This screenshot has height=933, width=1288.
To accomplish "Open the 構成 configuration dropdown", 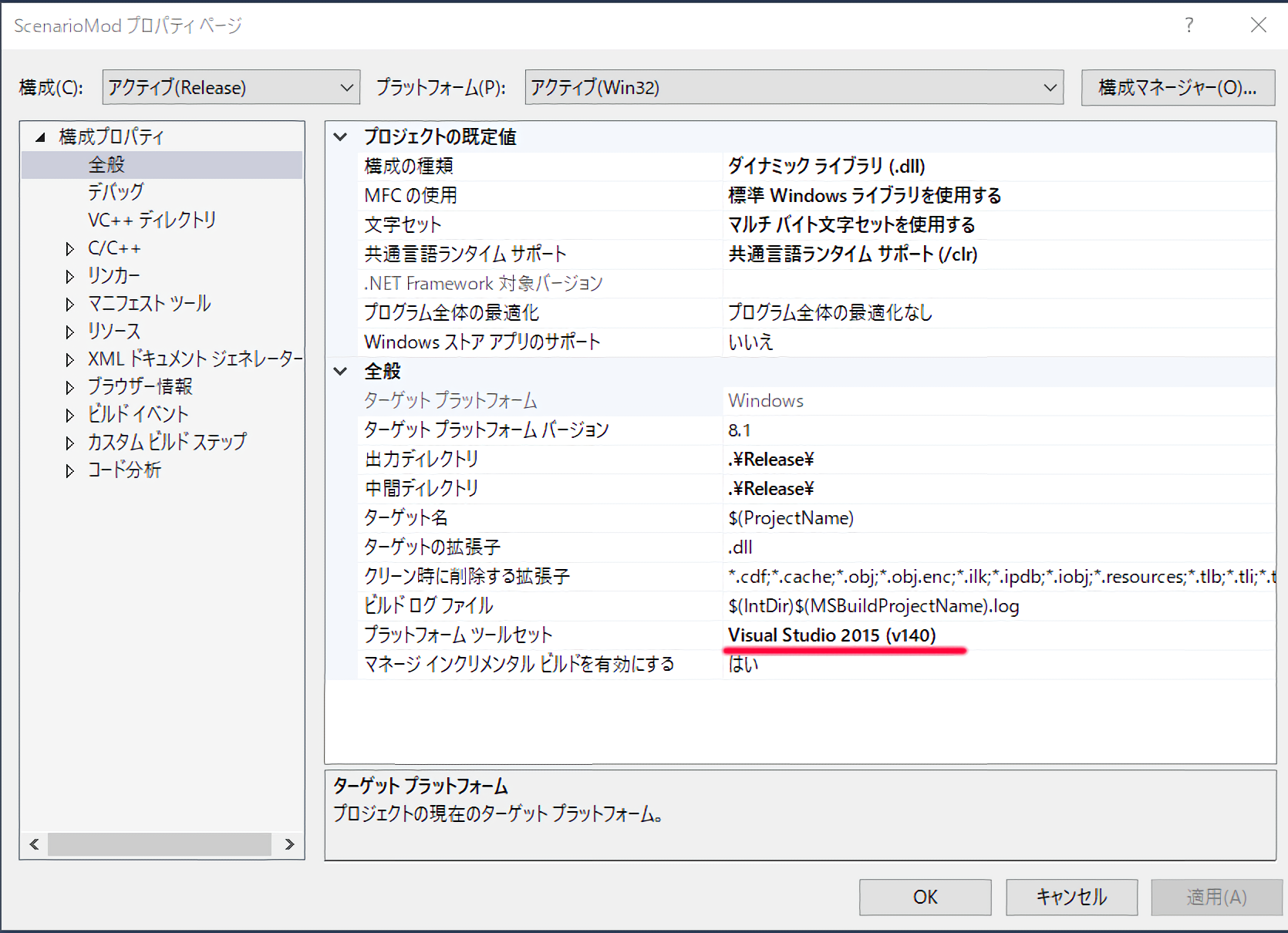I will click(x=231, y=87).
